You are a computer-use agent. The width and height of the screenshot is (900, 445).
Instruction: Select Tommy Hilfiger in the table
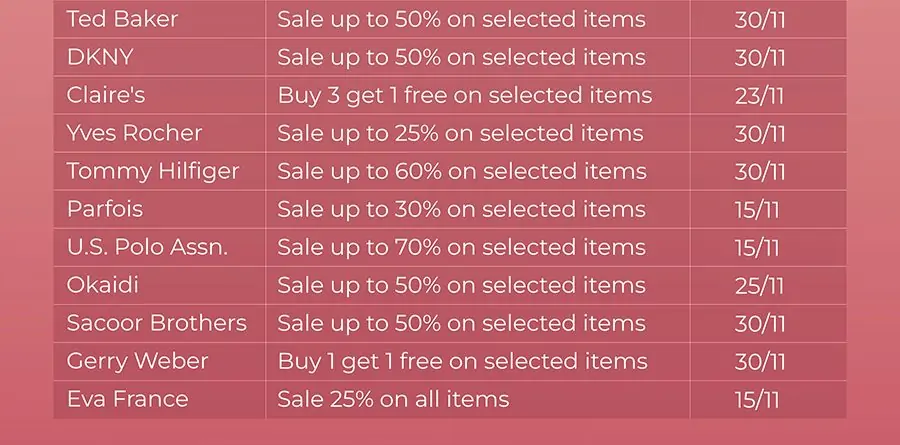click(153, 171)
